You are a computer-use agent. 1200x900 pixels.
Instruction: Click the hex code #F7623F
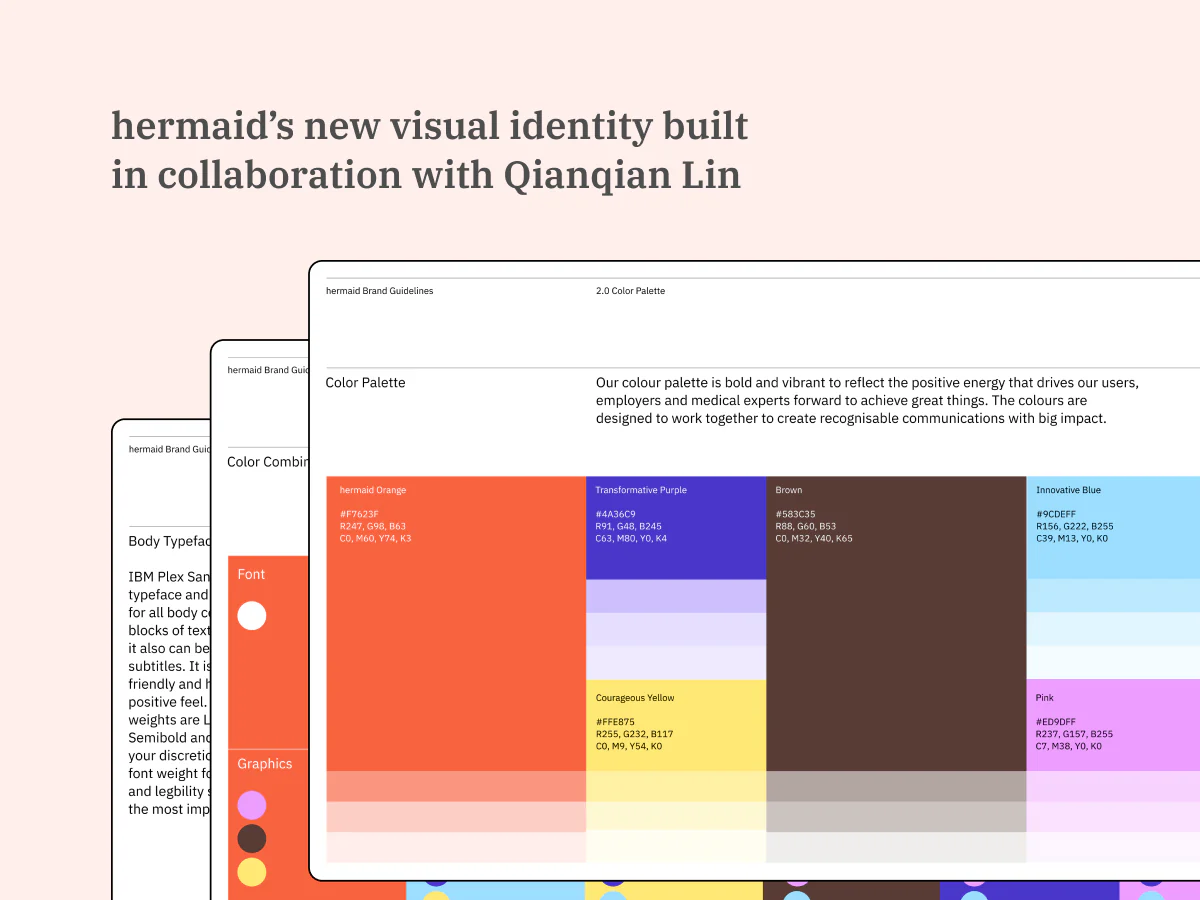pos(359,514)
